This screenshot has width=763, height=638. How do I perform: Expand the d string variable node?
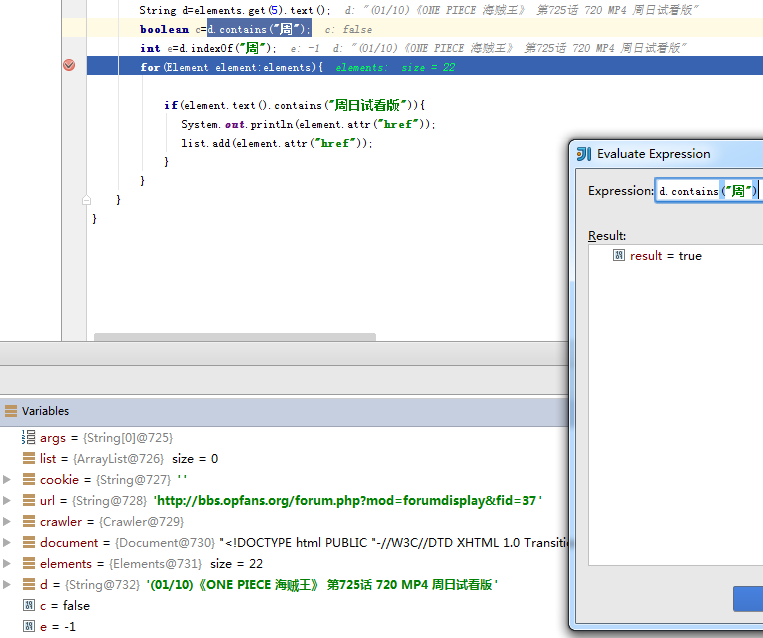pyautogui.click(x=7, y=584)
